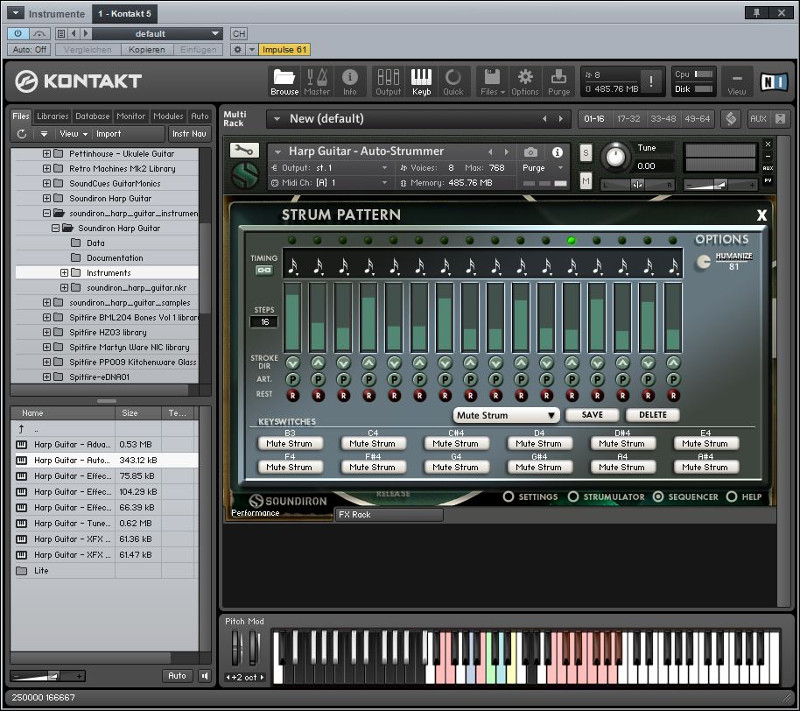800x711 pixels.
Task: Open the View dropdown in browser
Action: point(73,134)
